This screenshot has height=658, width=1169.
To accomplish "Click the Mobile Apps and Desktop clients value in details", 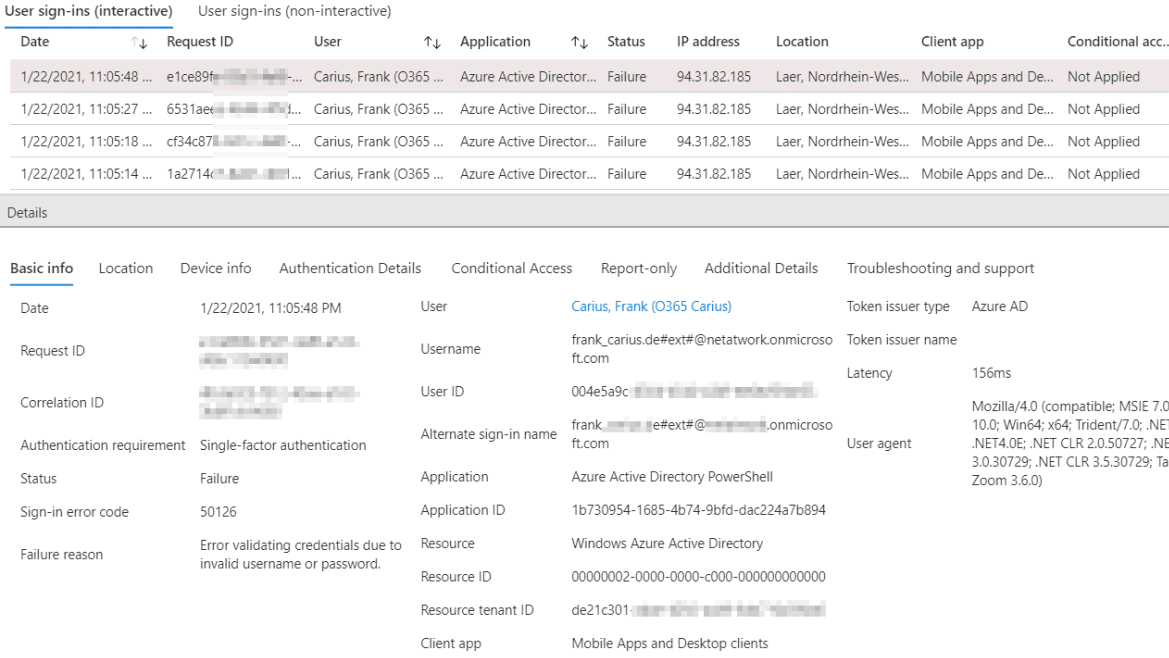I will pyautogui.click(x=669, y=643).
